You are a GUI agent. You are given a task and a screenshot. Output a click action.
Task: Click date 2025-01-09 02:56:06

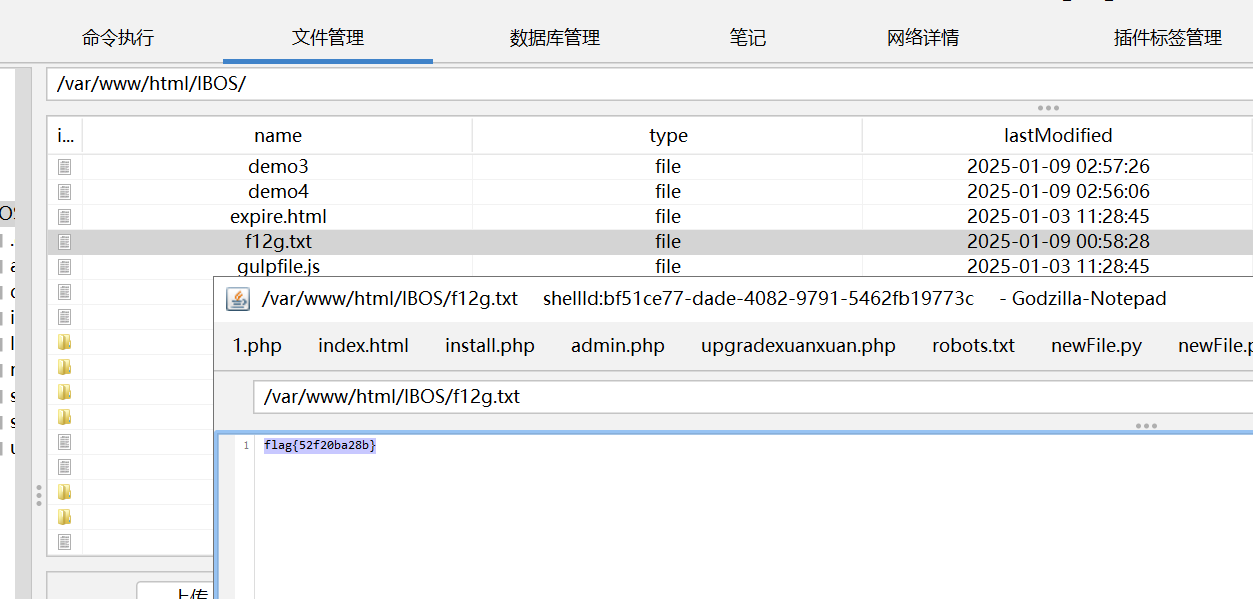tap(1058, 191)
